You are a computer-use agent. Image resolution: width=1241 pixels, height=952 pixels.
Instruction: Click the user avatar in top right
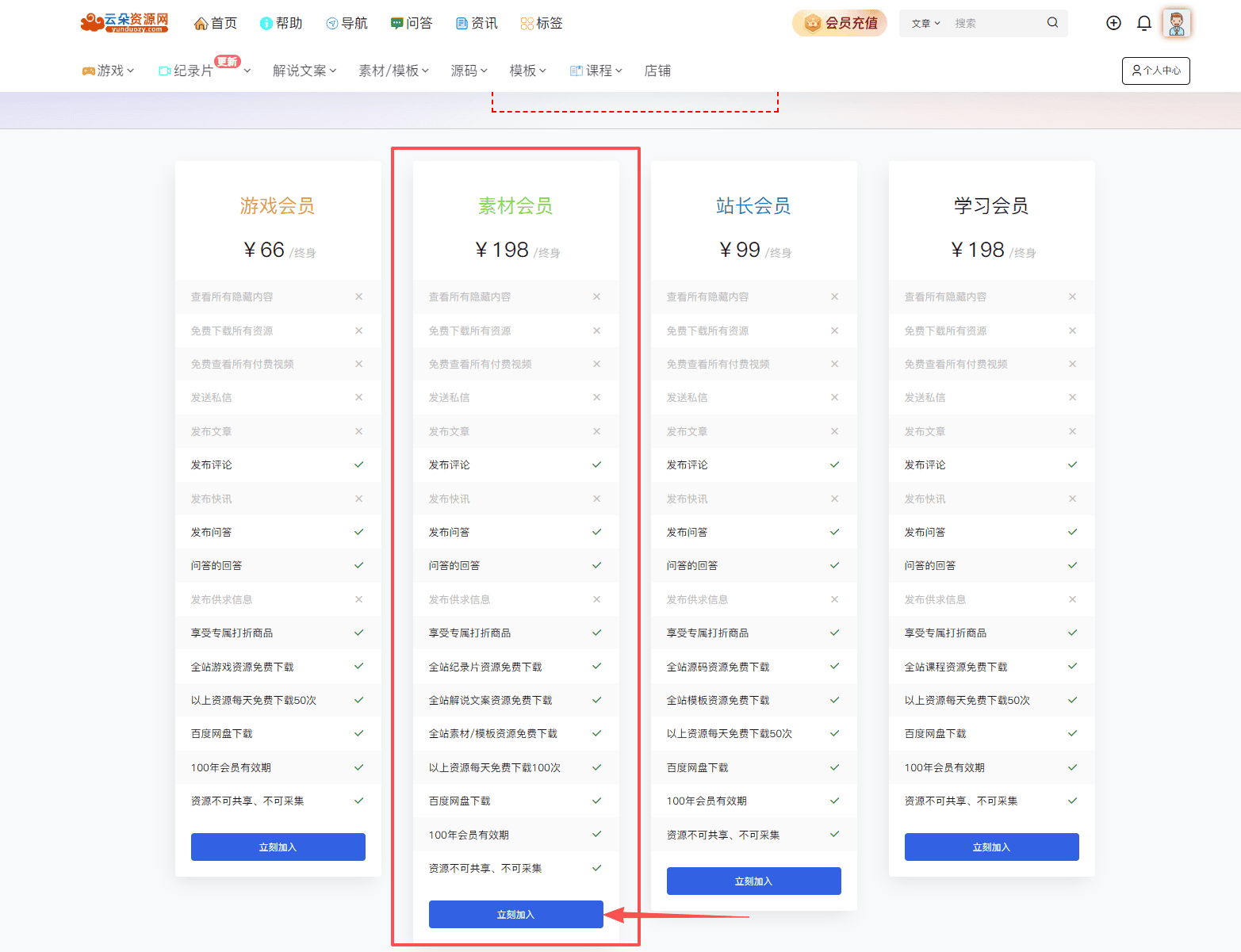coord(1176,23)
